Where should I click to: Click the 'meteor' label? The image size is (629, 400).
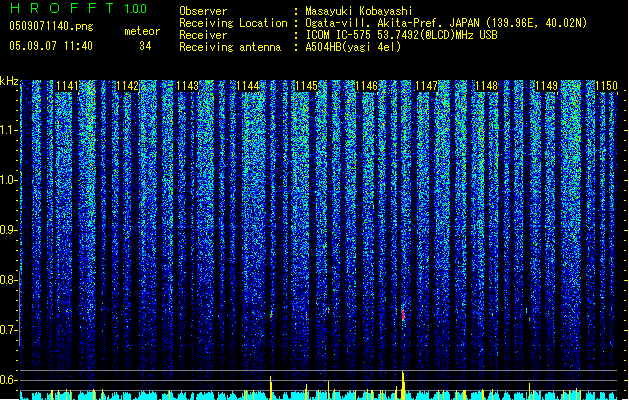coord(142,31)
